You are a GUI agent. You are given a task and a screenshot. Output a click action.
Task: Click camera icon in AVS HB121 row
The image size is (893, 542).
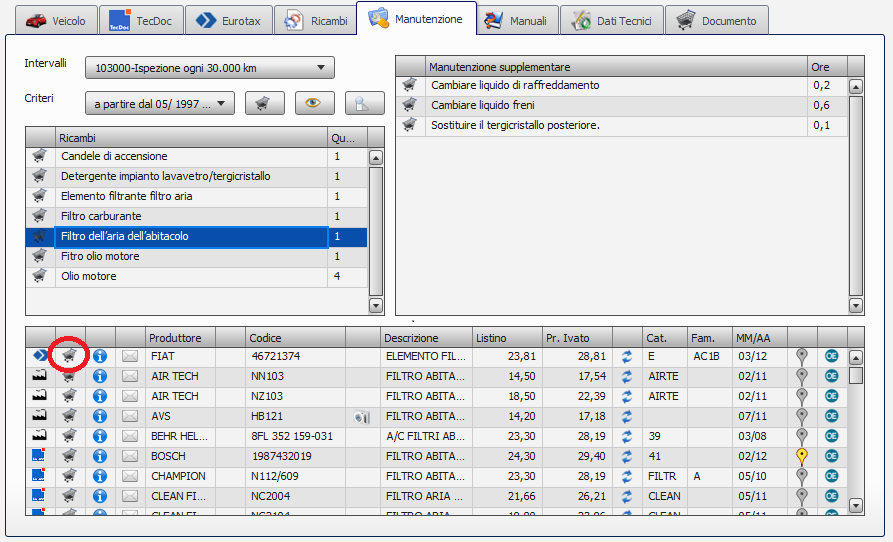click(362, 416)
